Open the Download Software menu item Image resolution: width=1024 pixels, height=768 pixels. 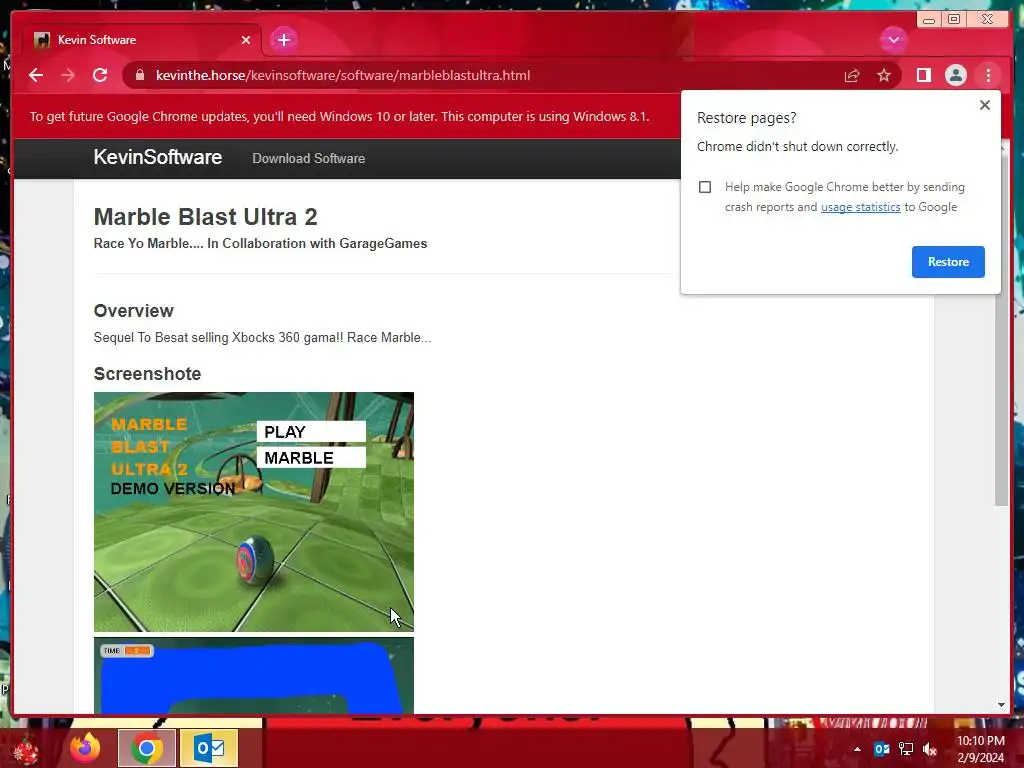308,158
